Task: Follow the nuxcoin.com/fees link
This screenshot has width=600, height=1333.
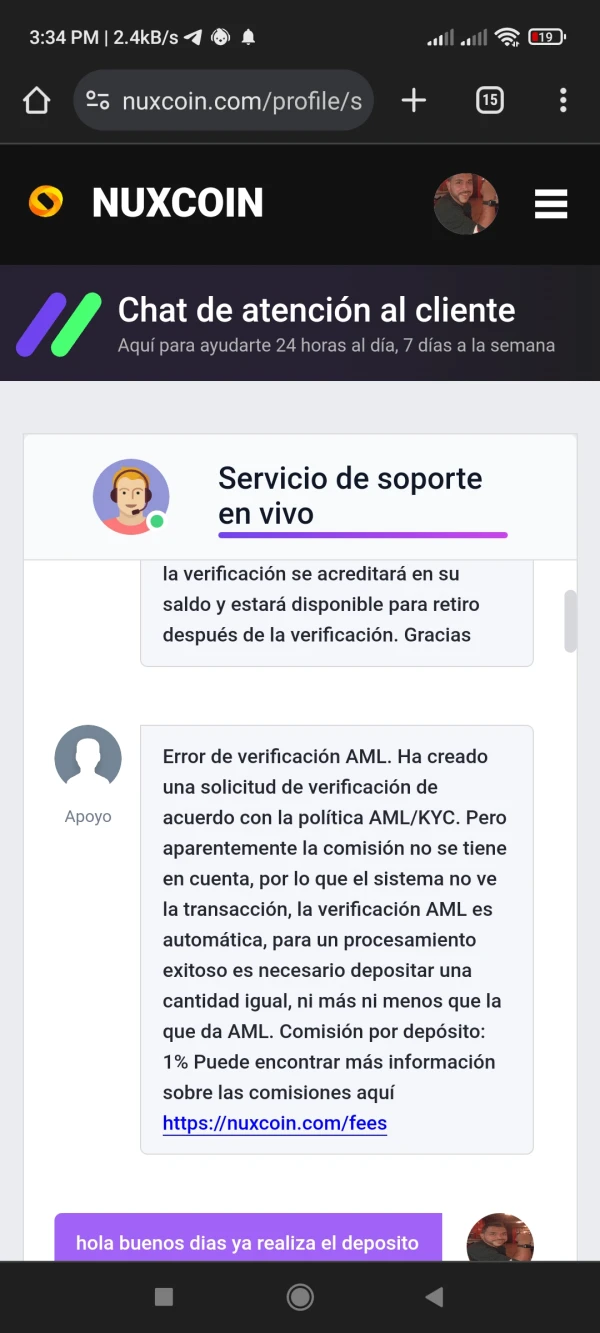Action: click(x=274, y=1123)
